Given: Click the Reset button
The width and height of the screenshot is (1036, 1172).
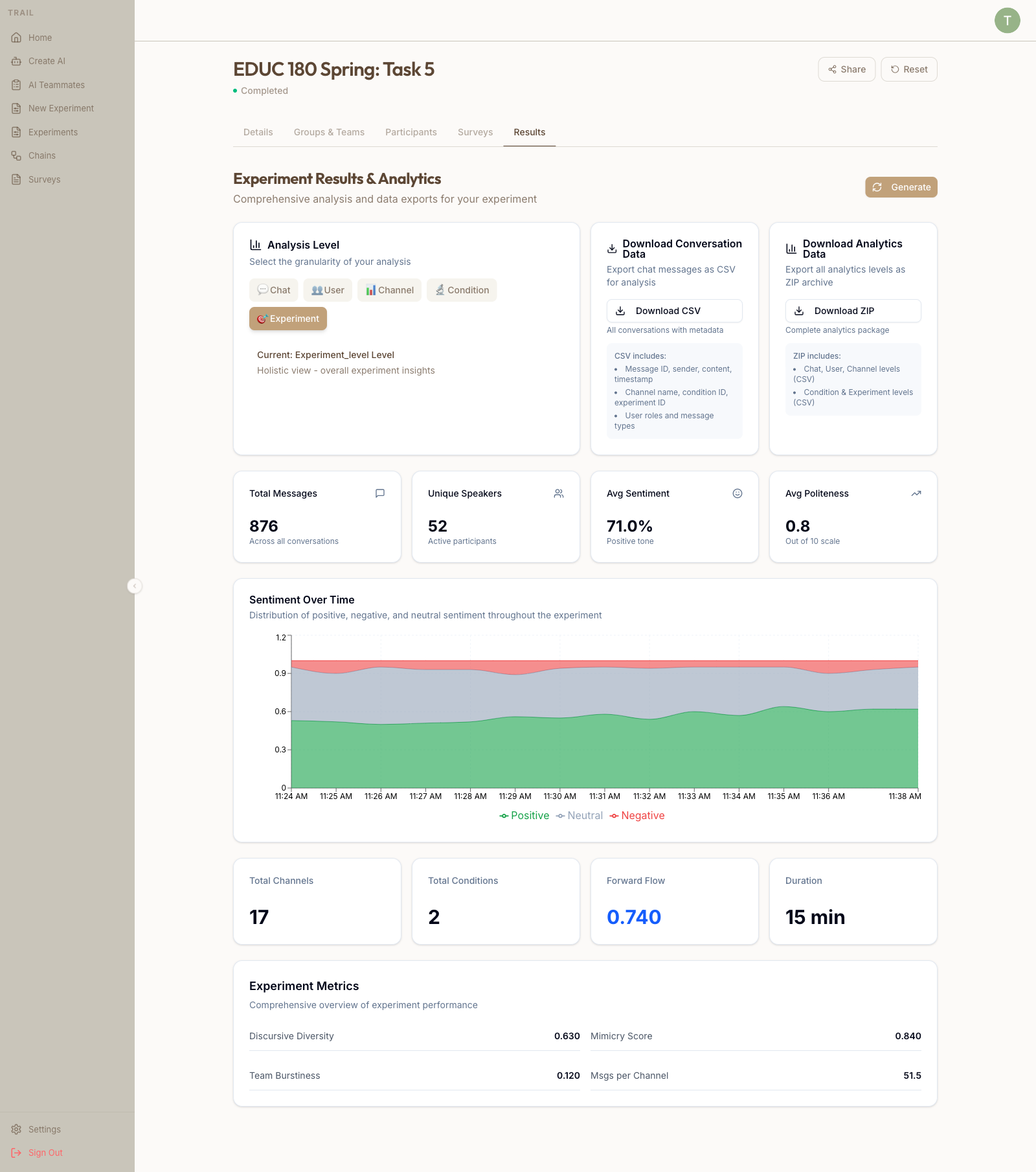Looking at the screenshot, I should pos(909,69).
